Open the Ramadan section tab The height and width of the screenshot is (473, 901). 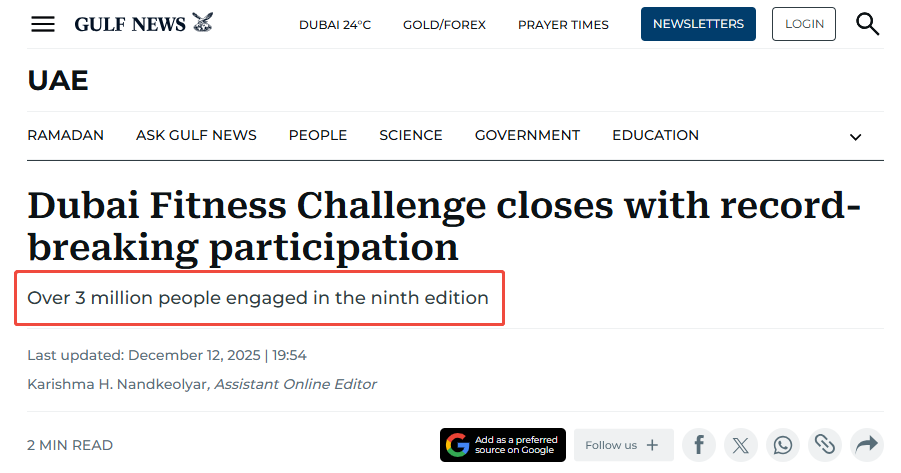tap(65, 135)
